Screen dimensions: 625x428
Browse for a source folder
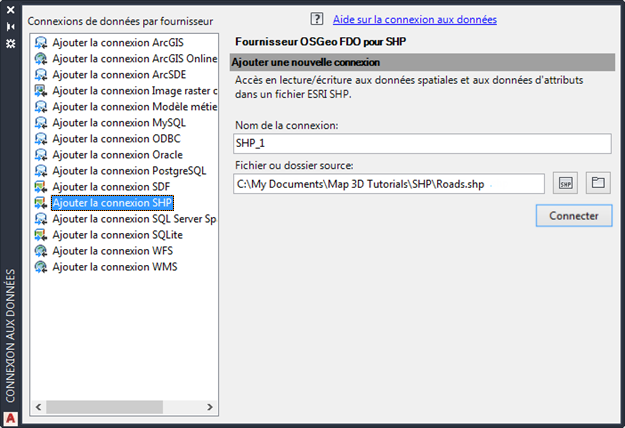click(598, 183)
